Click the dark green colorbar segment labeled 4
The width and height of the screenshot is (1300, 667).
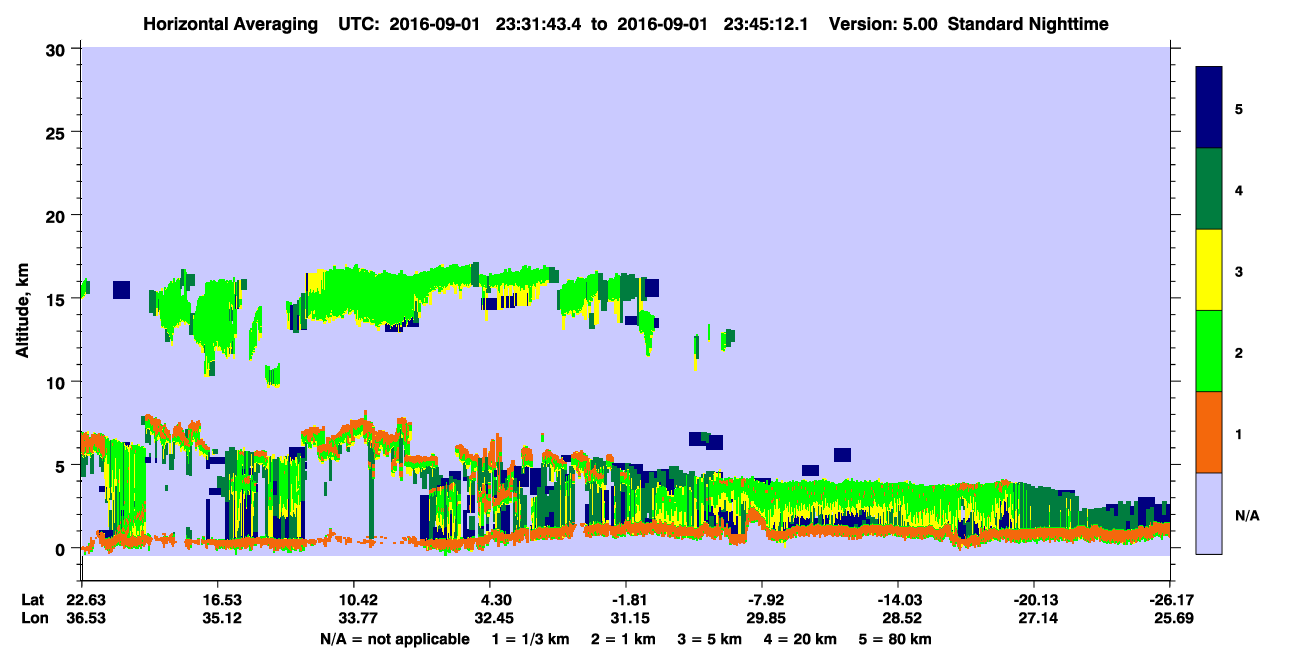pyautogui.click(x=1209, y=189)
